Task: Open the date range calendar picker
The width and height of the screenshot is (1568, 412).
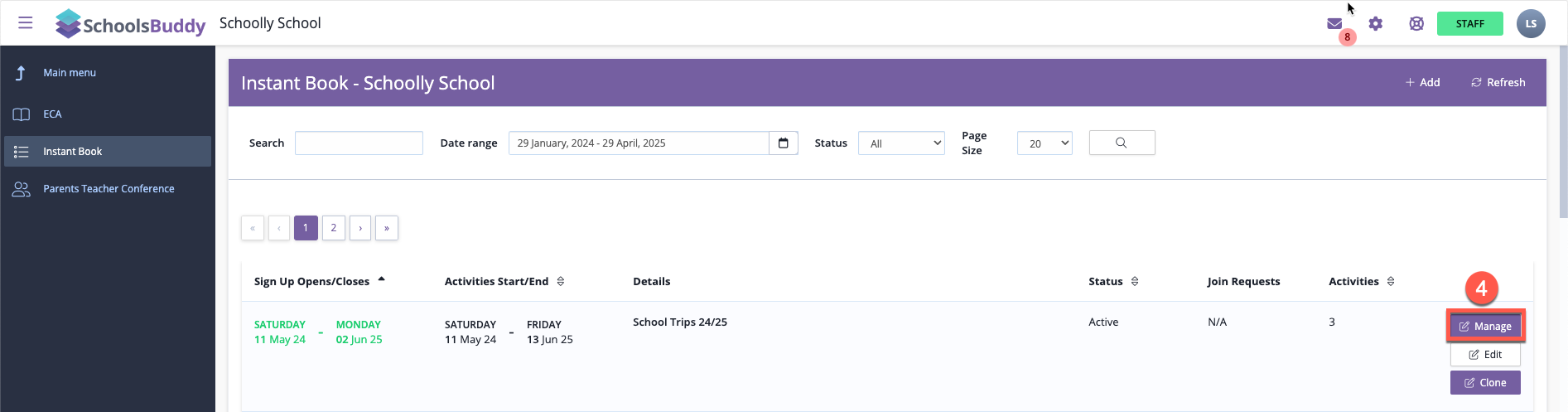Action: pos(783,143)
